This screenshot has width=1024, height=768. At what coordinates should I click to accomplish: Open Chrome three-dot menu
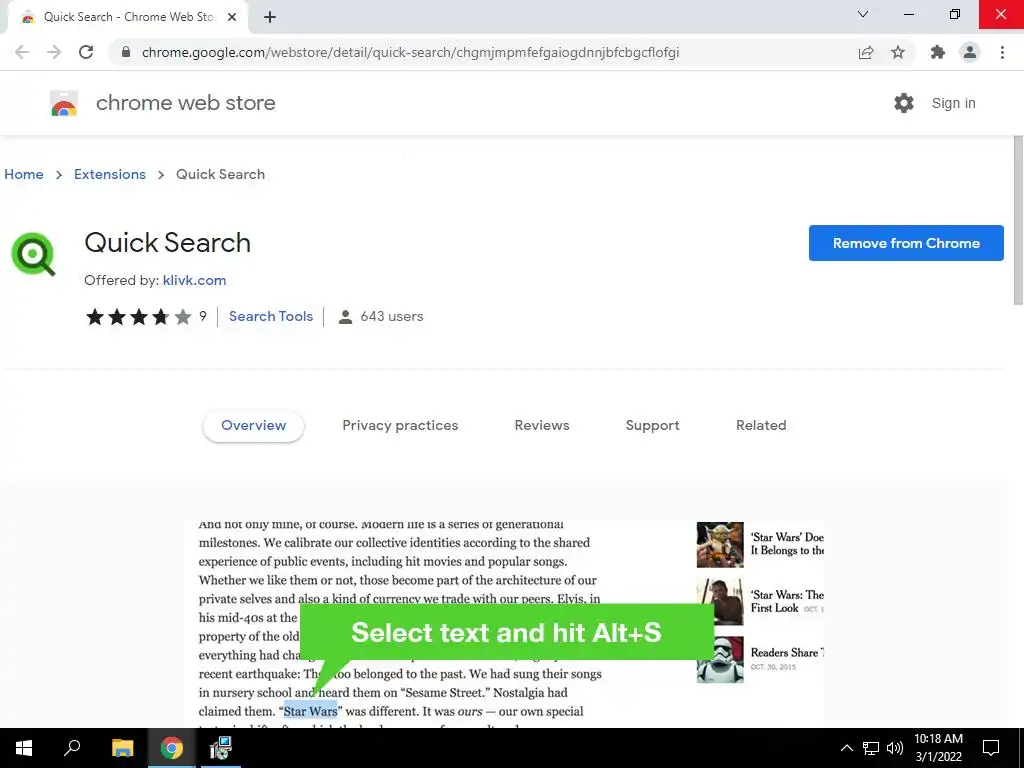click(1002, 52)
